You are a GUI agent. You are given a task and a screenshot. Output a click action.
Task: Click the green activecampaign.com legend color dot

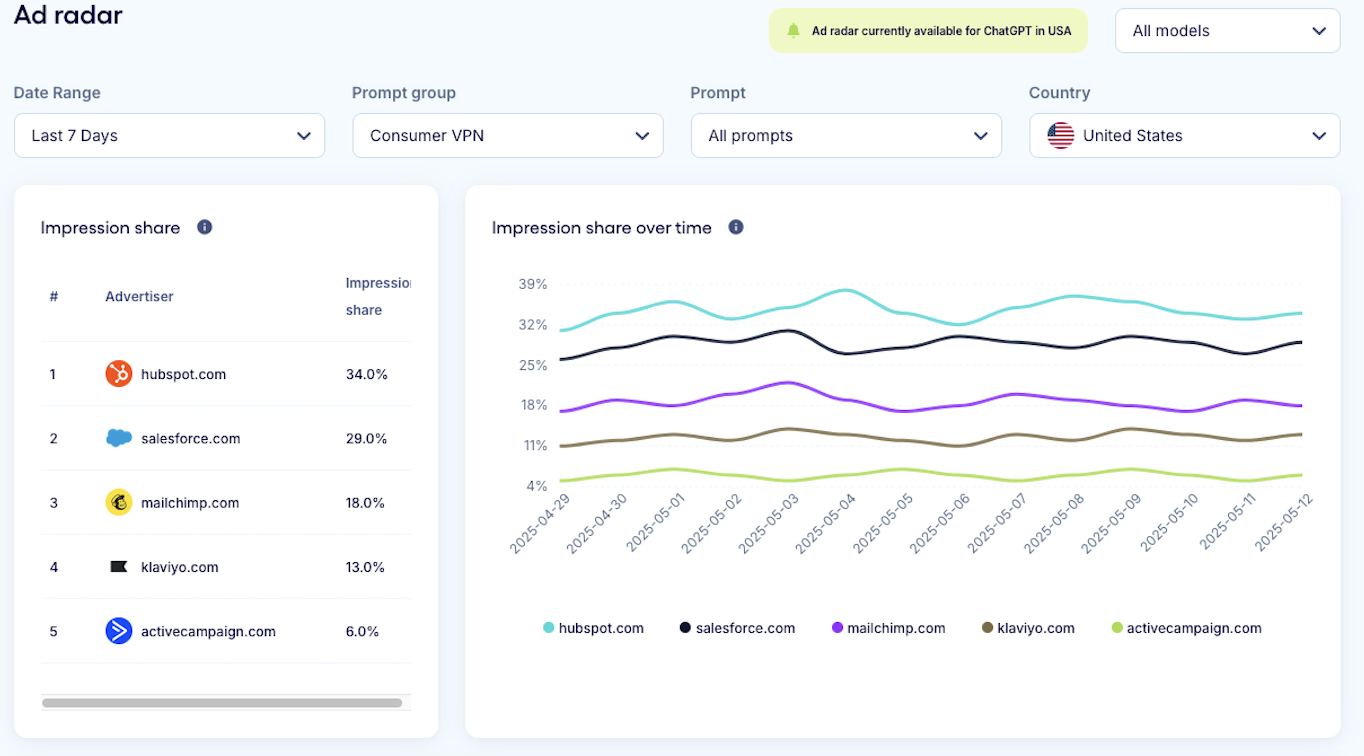(1117, 628)
